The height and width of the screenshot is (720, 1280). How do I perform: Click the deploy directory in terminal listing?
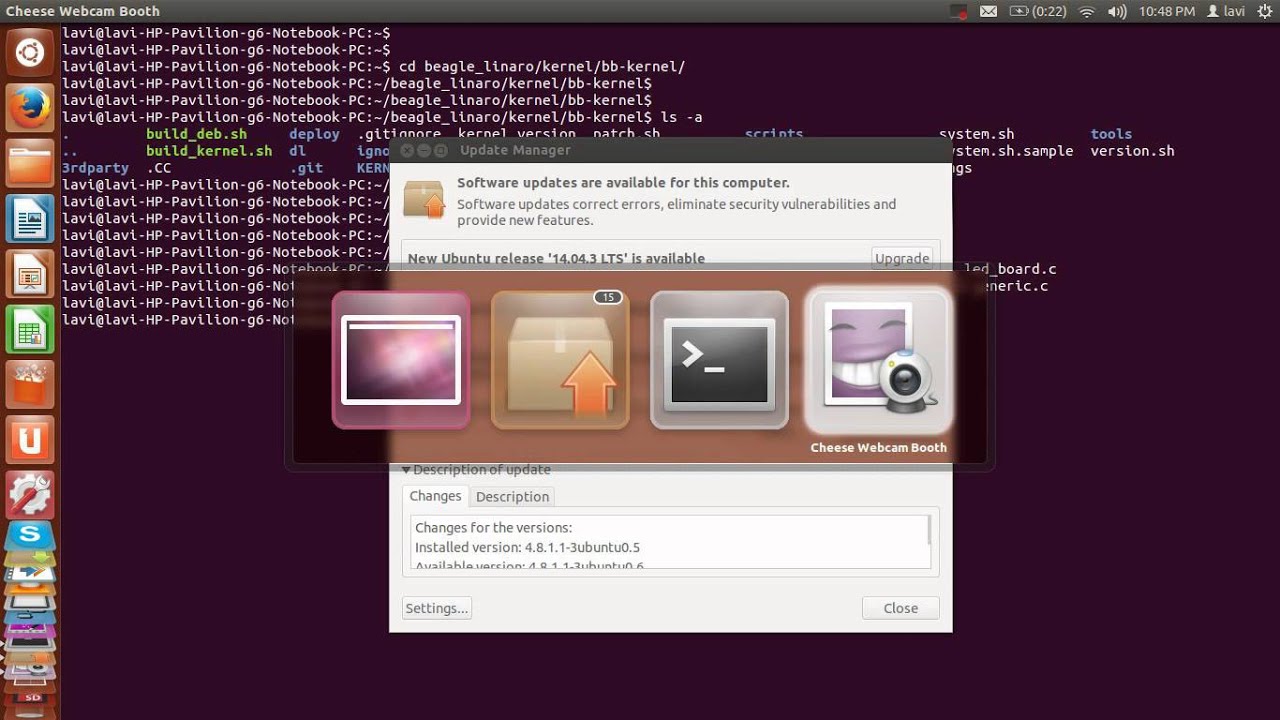click(314, 134)
